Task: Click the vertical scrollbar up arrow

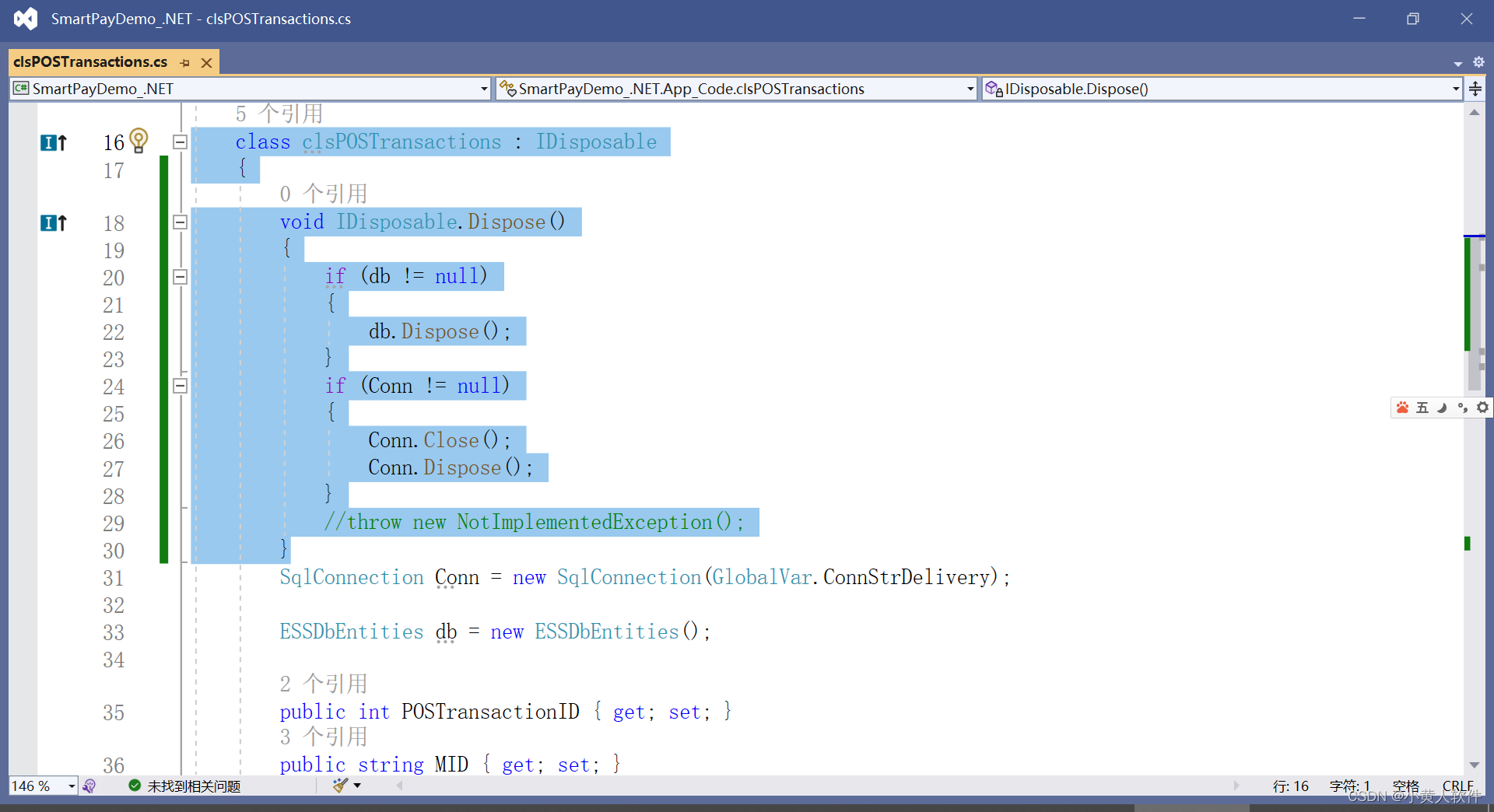Action: 1475,112
